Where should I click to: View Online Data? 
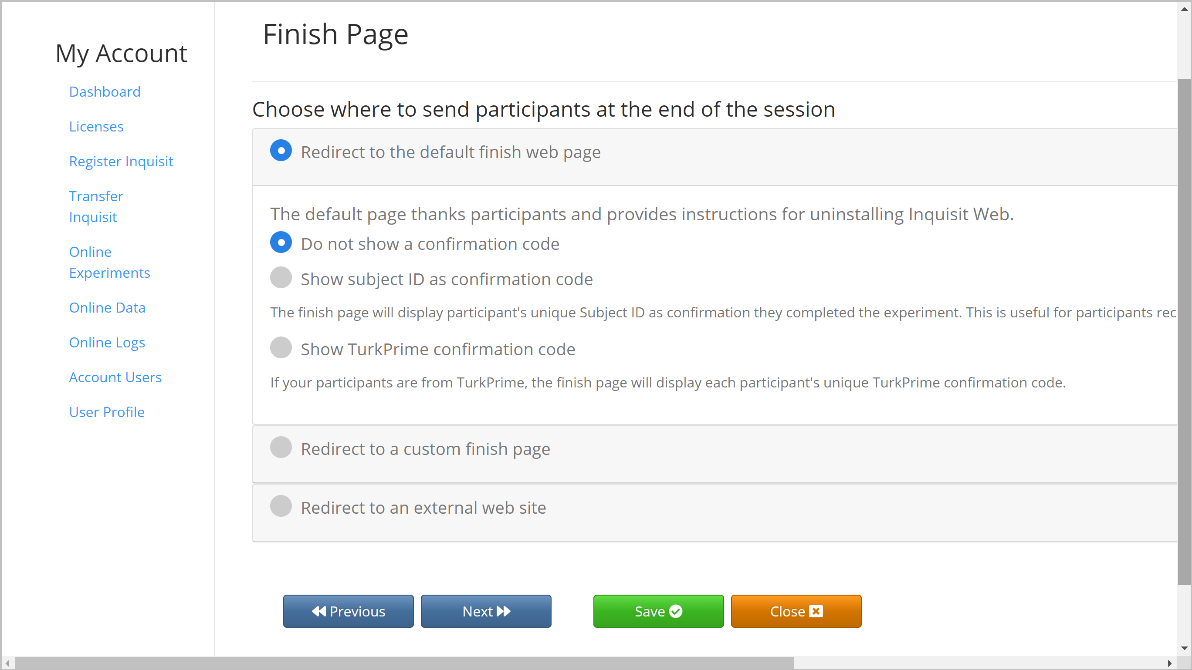click(107, 308)
